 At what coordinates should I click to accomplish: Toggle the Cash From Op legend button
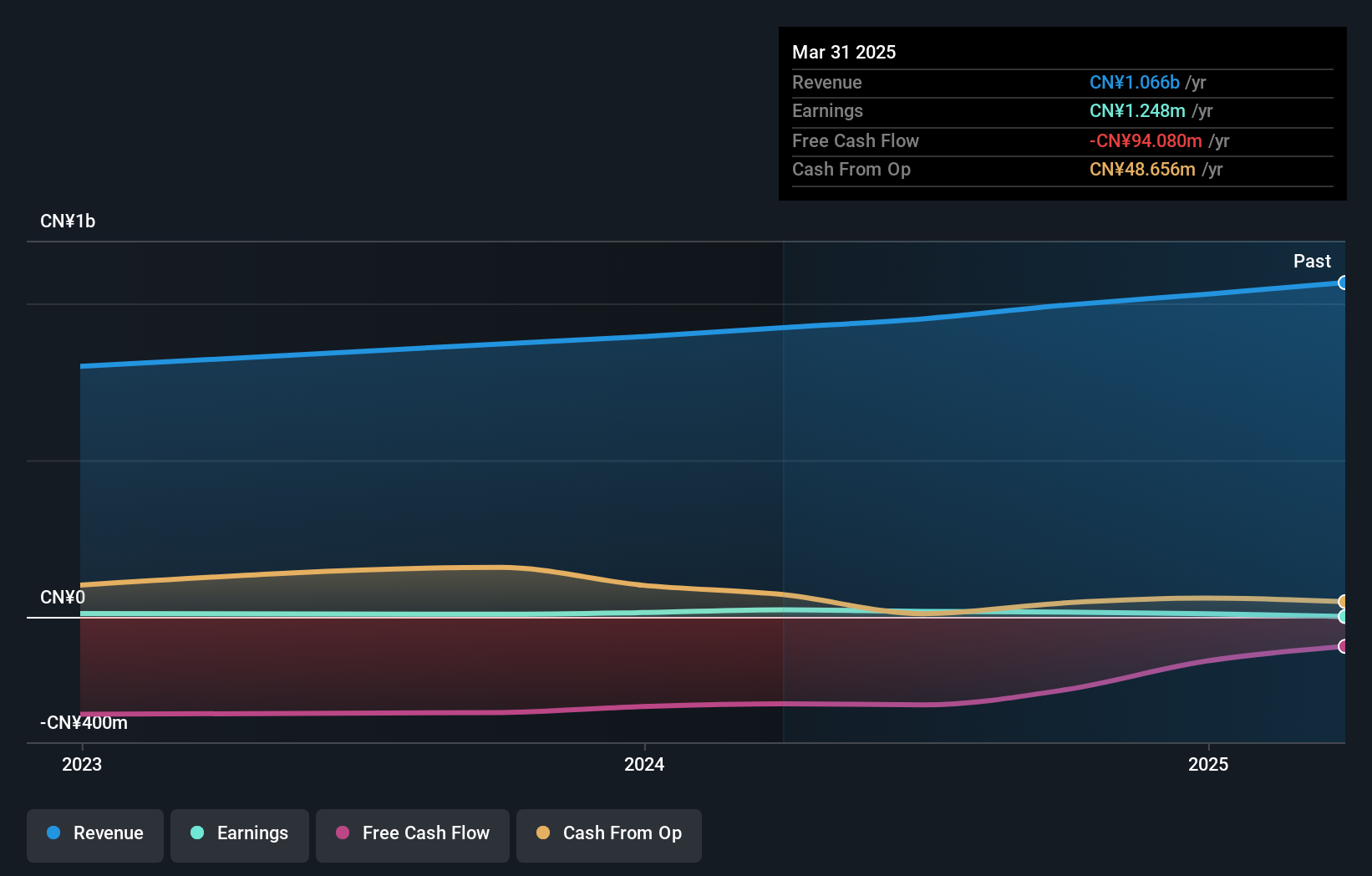(x=609, y=835)
